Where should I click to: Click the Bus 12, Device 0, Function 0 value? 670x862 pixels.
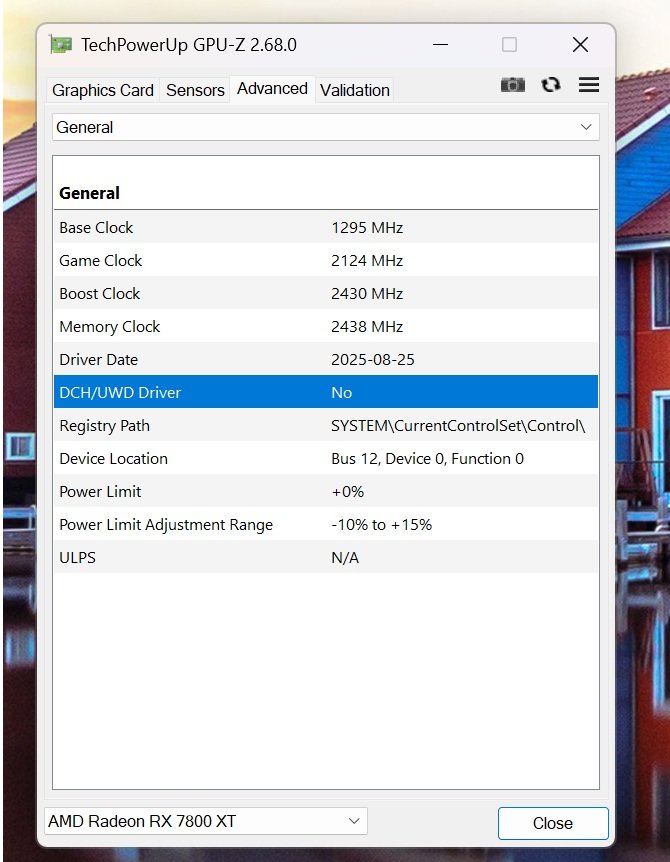point(427,458)
